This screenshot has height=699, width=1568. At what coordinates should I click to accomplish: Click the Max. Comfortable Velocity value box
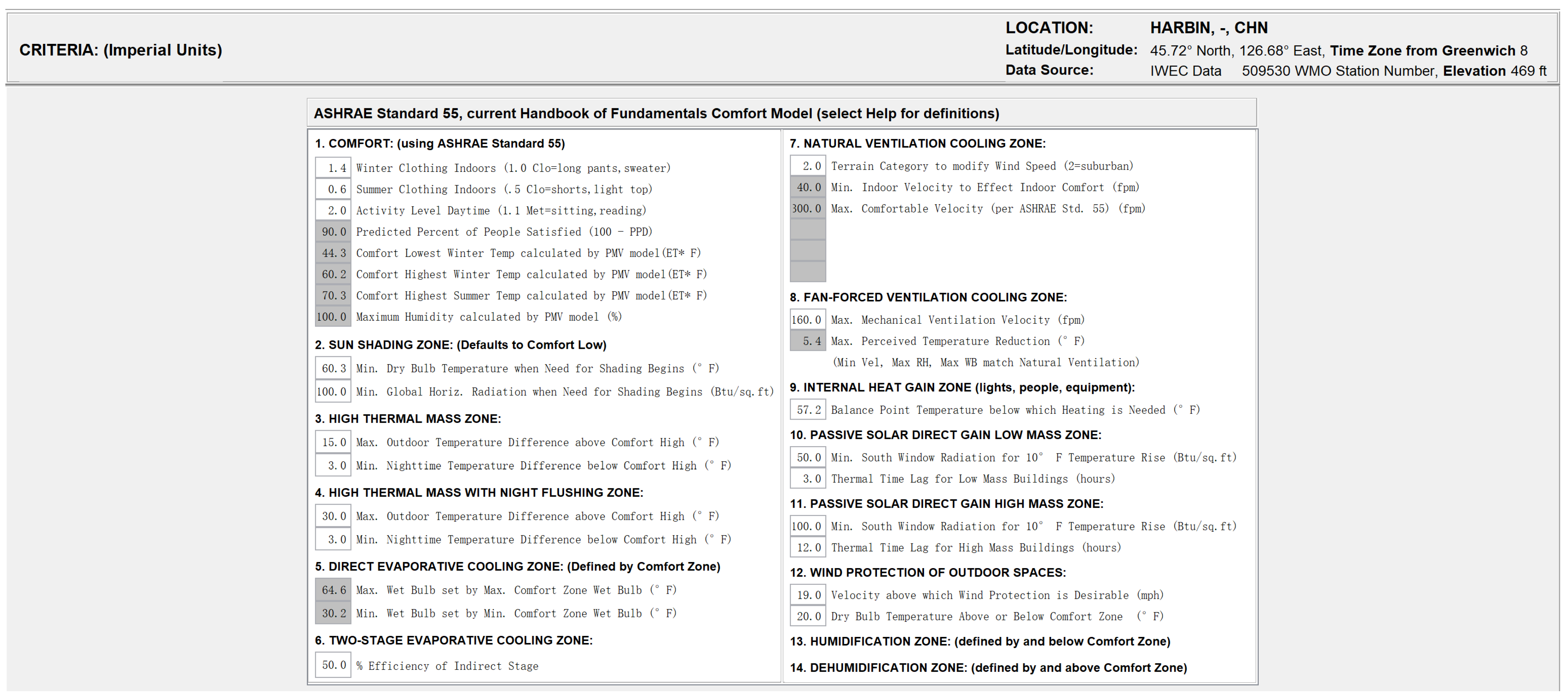tap(808, 209)
